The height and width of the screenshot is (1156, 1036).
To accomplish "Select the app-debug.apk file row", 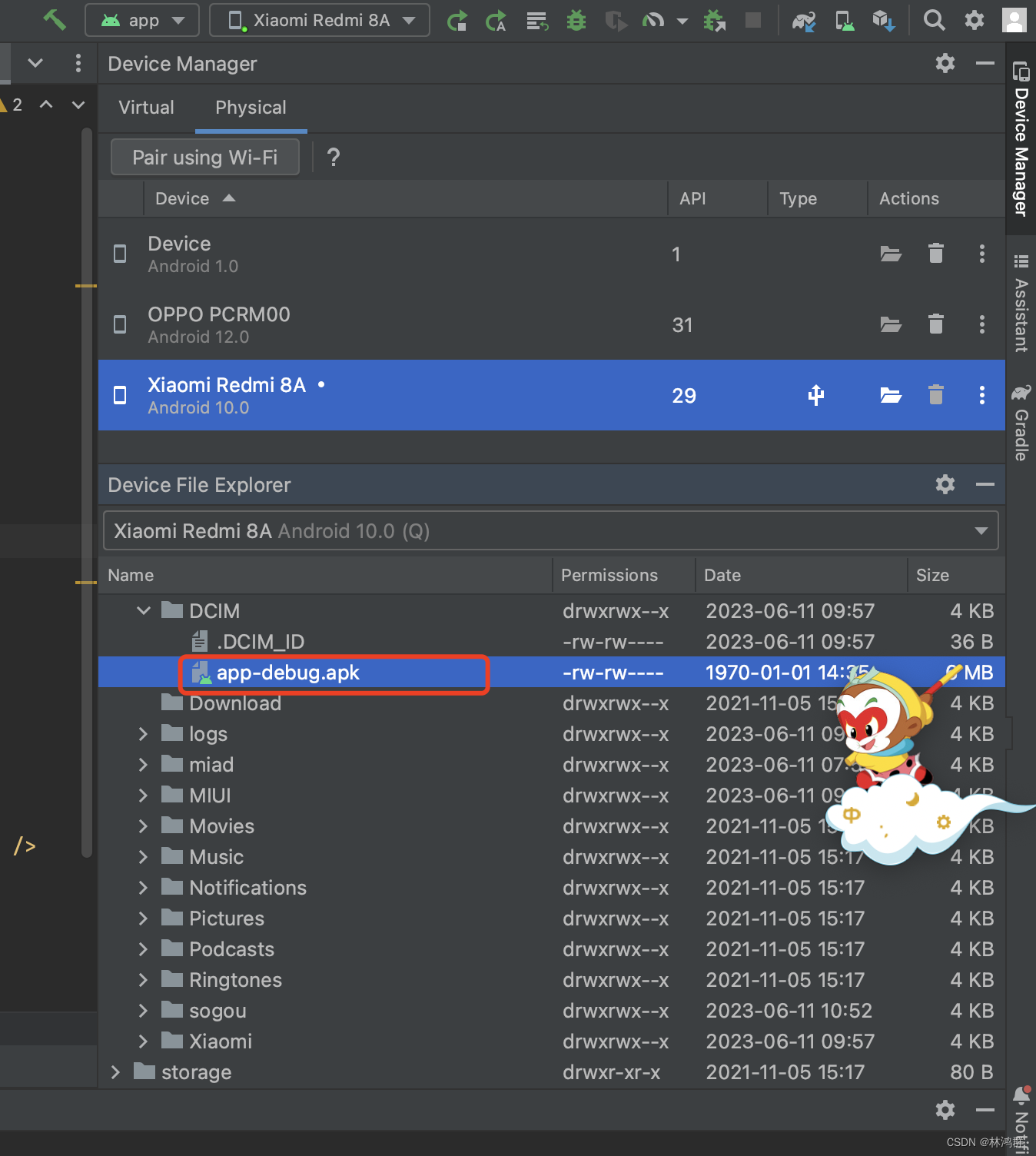I will coord(288,672).
